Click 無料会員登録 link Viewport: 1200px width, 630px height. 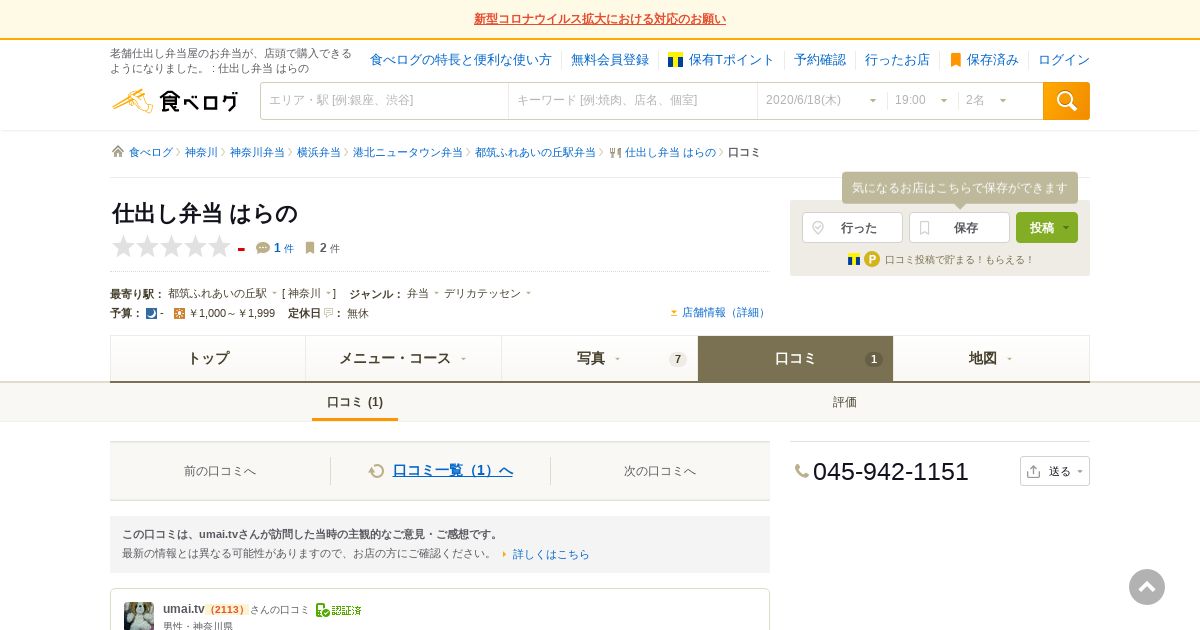610,60
